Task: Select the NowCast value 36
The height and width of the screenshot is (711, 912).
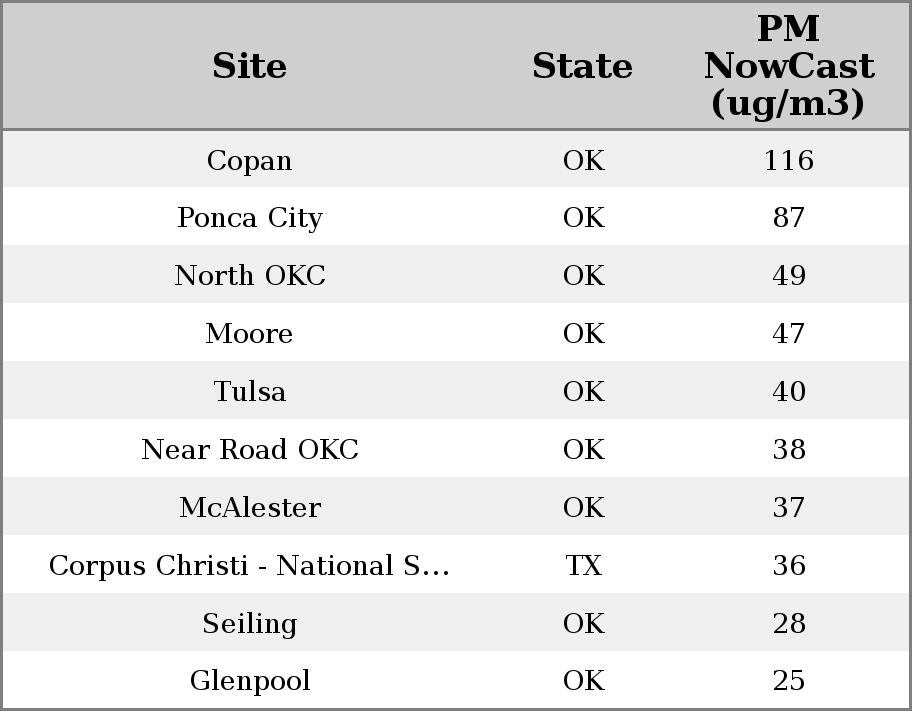Action: (x=788, y=566)
